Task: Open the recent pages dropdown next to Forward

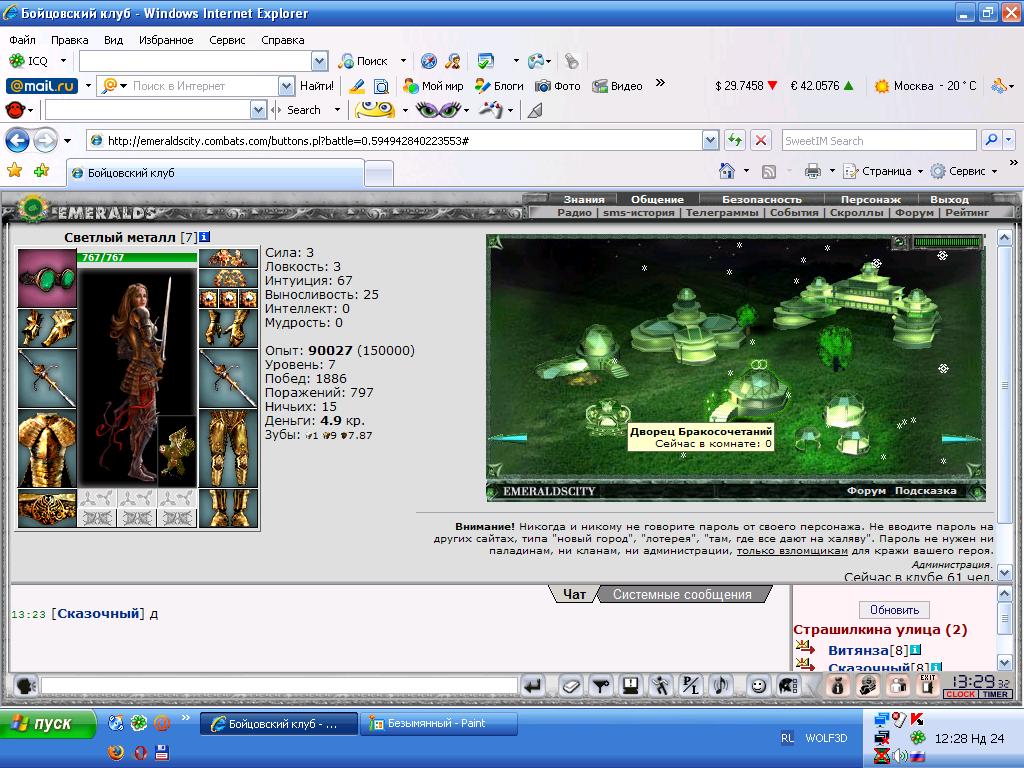Action: 67,141
